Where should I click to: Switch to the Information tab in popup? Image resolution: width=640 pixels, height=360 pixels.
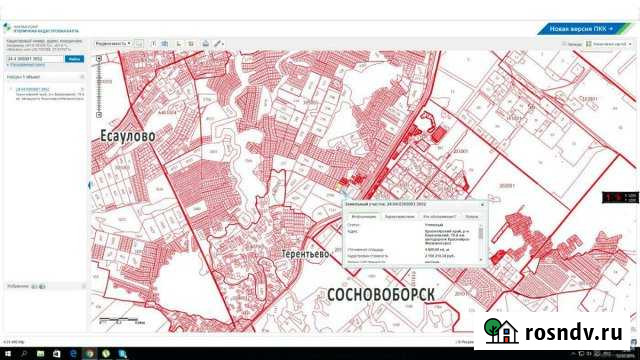[364, 216]
